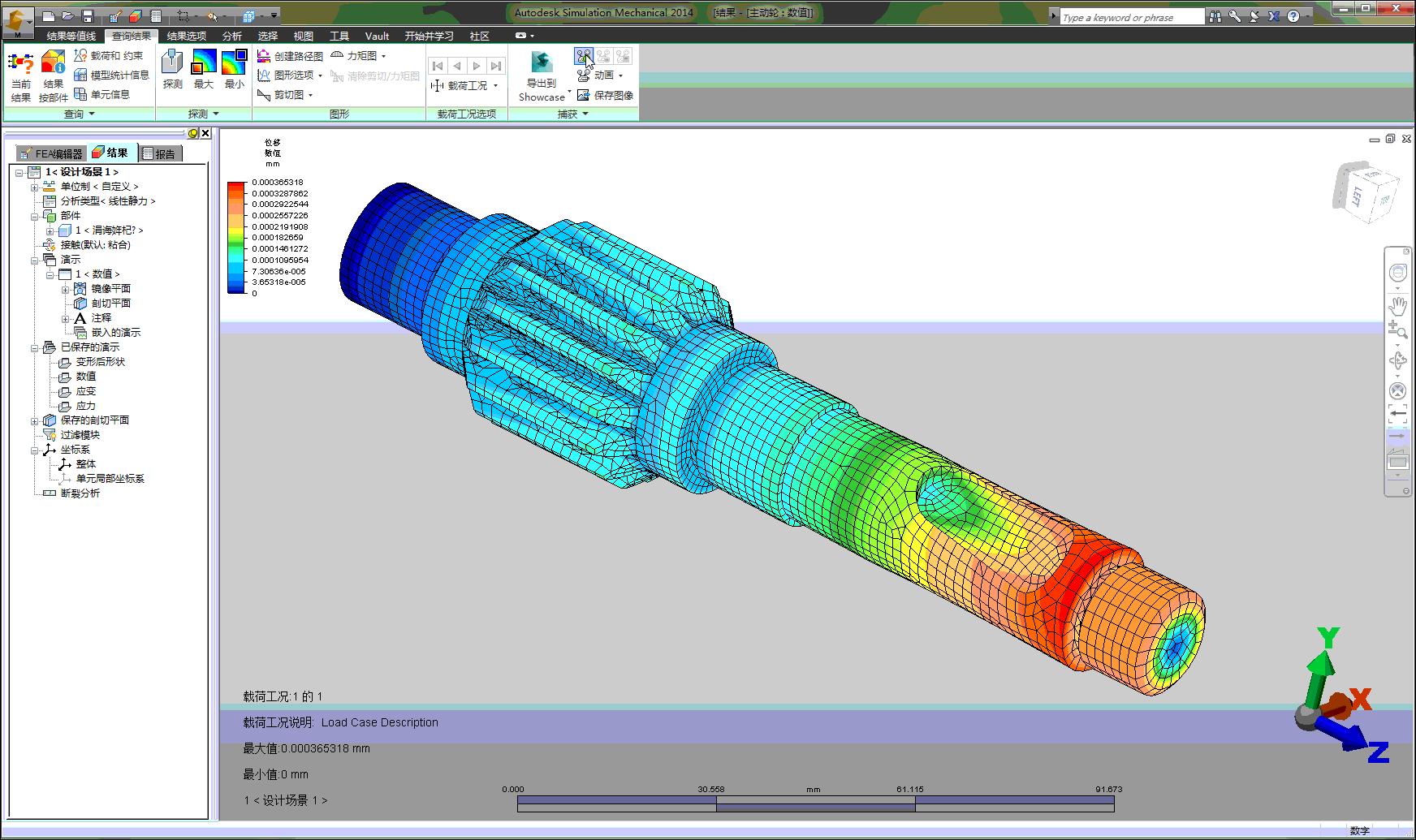Click the first load case playback button
This screenshot has width=1416, height=840.
[439, 67]
